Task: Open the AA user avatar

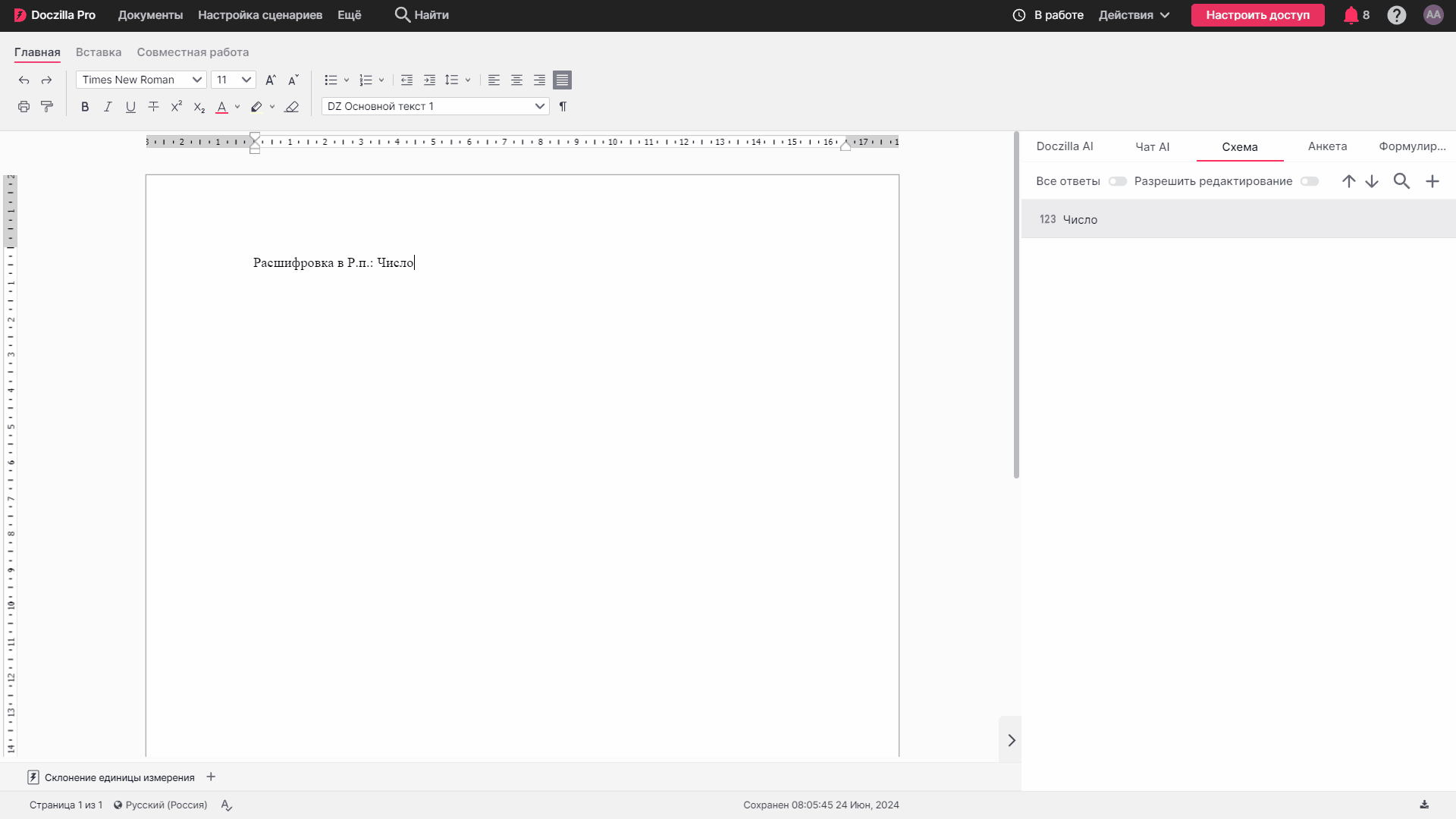Action: click(x=1433, y=15)
